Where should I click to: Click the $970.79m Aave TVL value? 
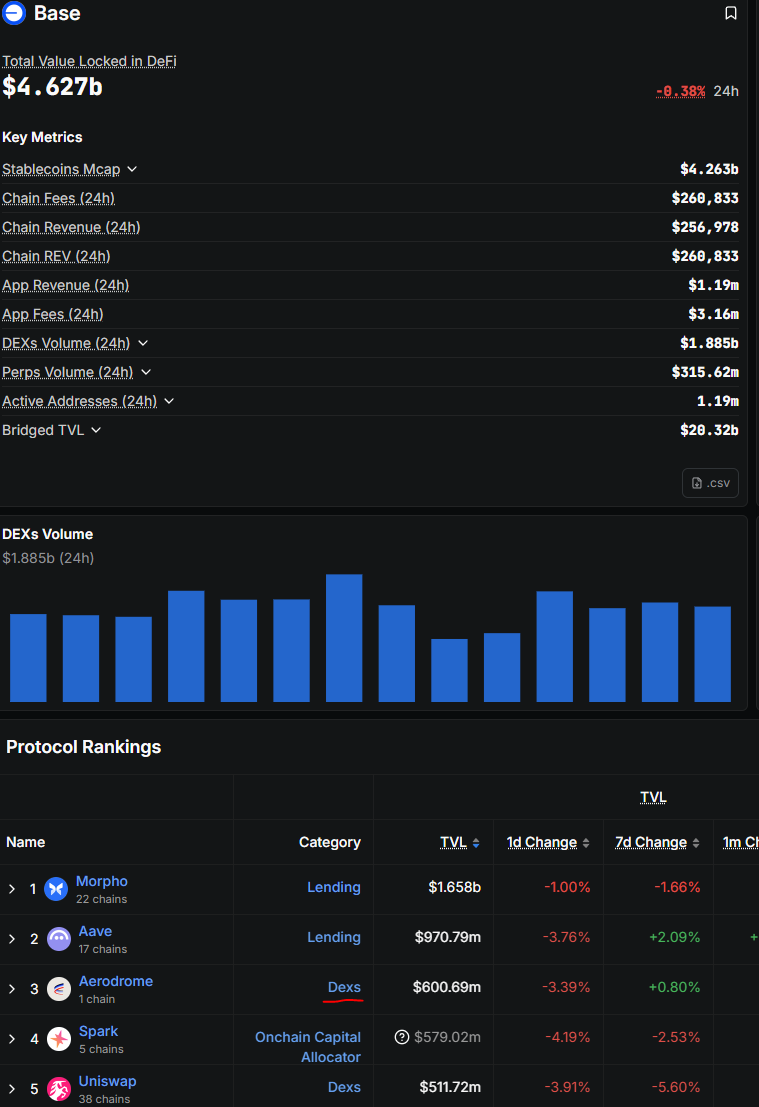click(x=448, y=938)
